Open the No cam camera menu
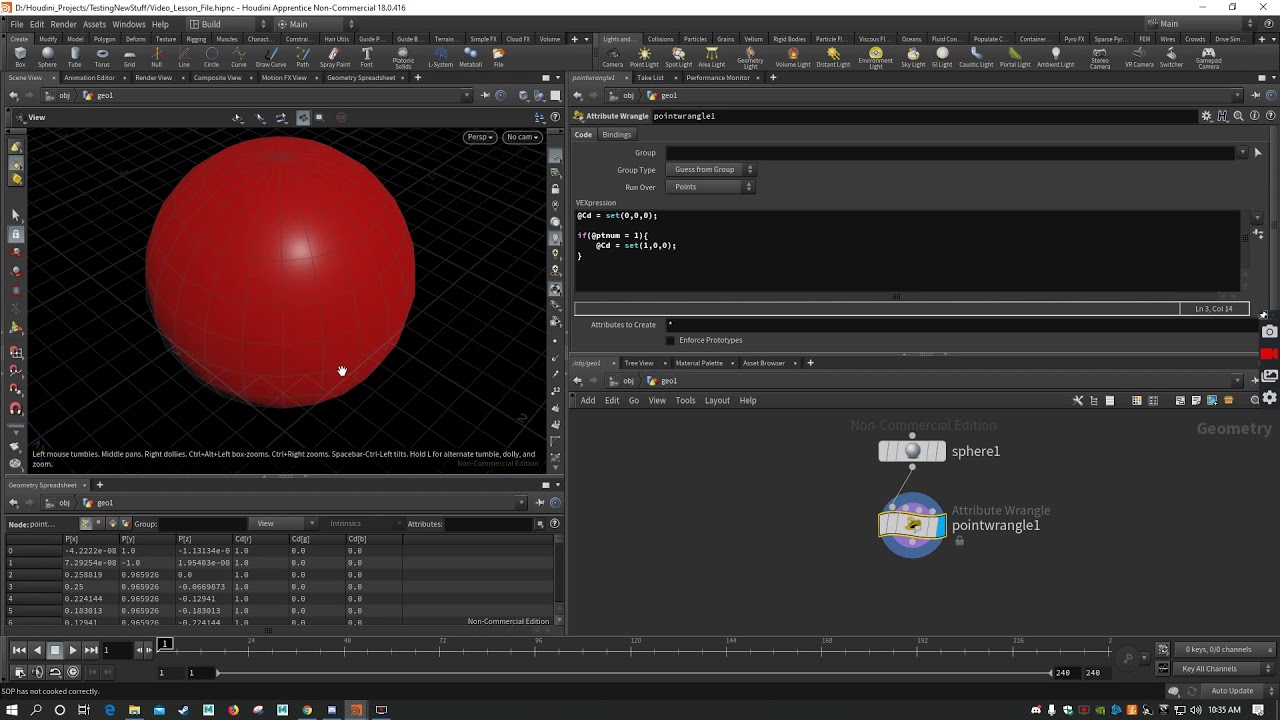The height and width of the screenshot is (720, 1280). pyautogui.click(x=522, y=137)
